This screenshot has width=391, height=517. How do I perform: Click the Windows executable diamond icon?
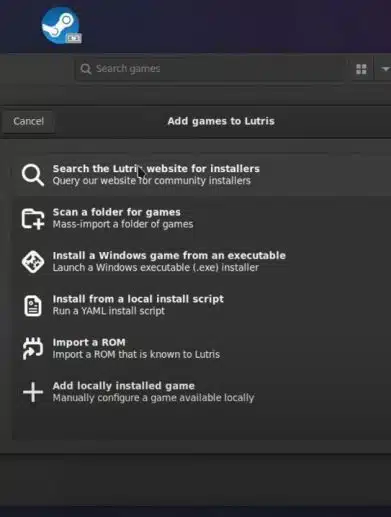[33, 262]
